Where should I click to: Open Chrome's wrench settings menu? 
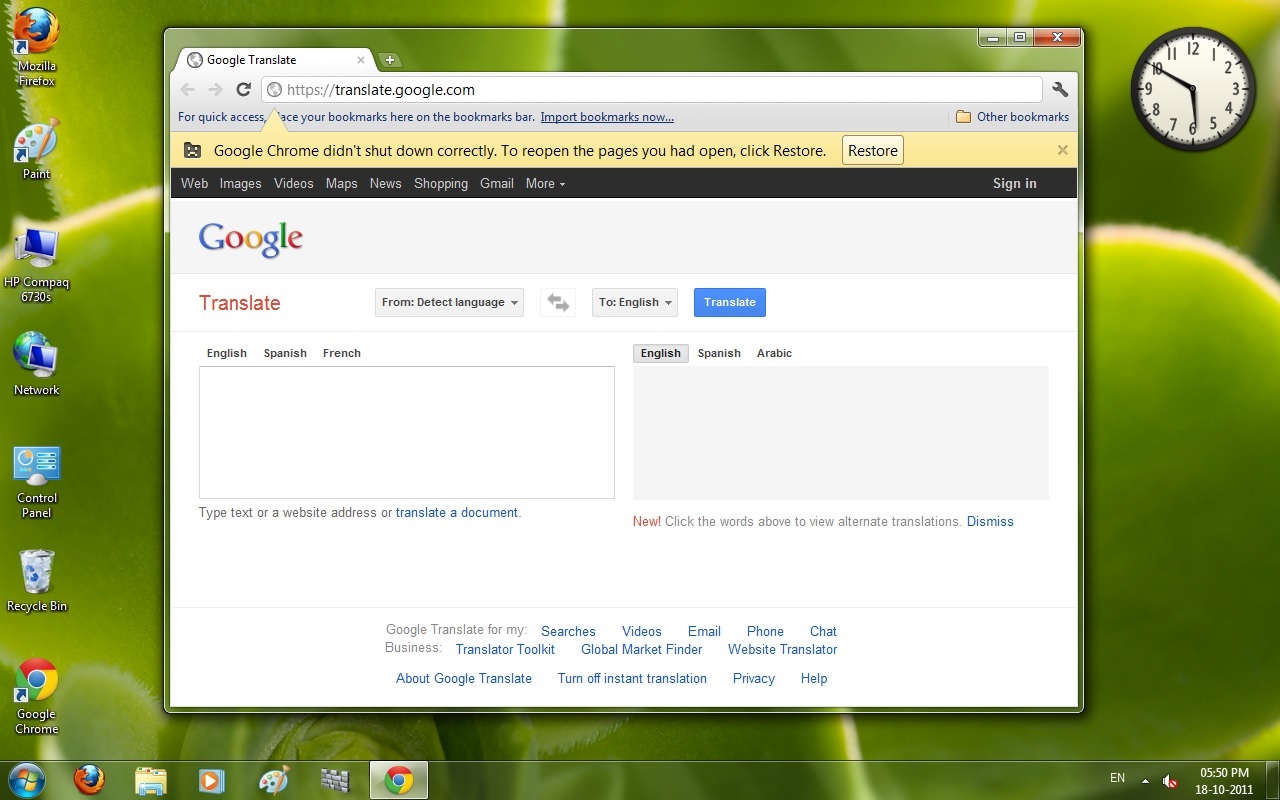pos(1060,90)
